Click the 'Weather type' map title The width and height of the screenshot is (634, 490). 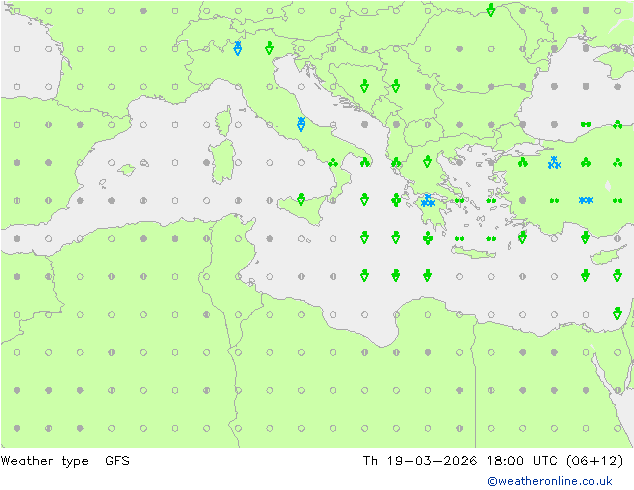click(x=44, y=461)
